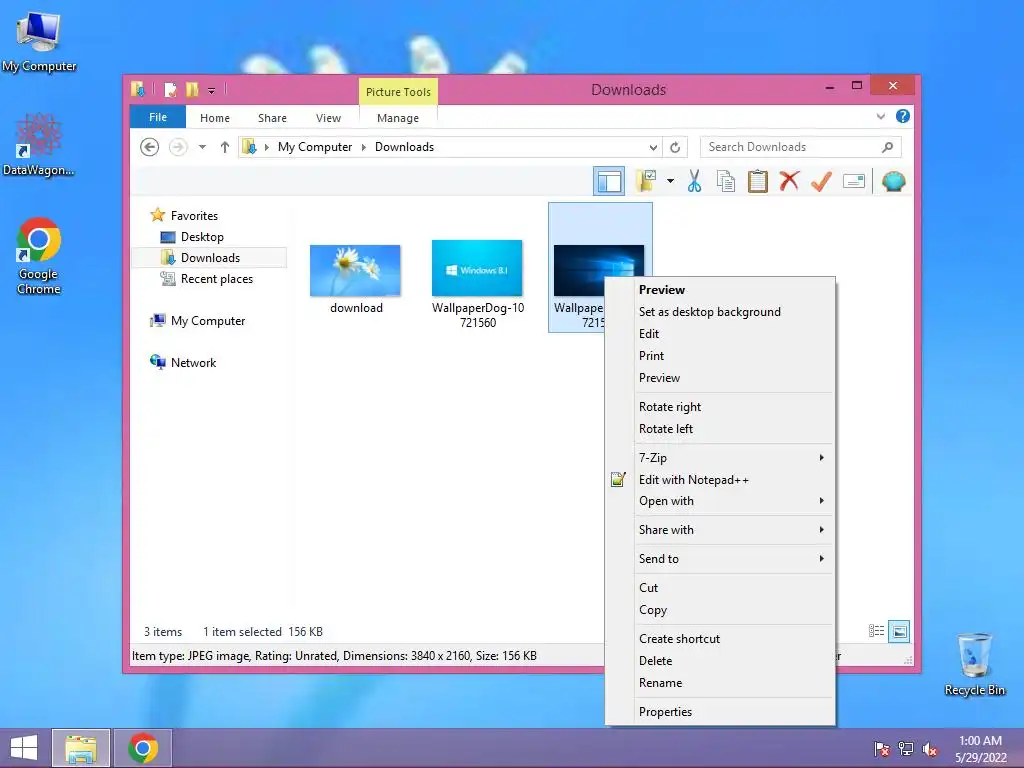The height and width of the screenshot is (768, 1024).
Task: Open the Help question mark icon
Action: click(x=903, y=116)
